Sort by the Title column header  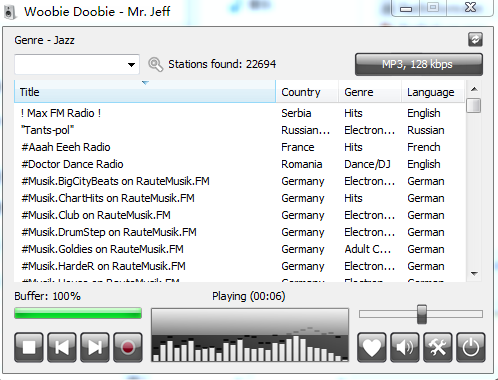(x=145, y=92)
